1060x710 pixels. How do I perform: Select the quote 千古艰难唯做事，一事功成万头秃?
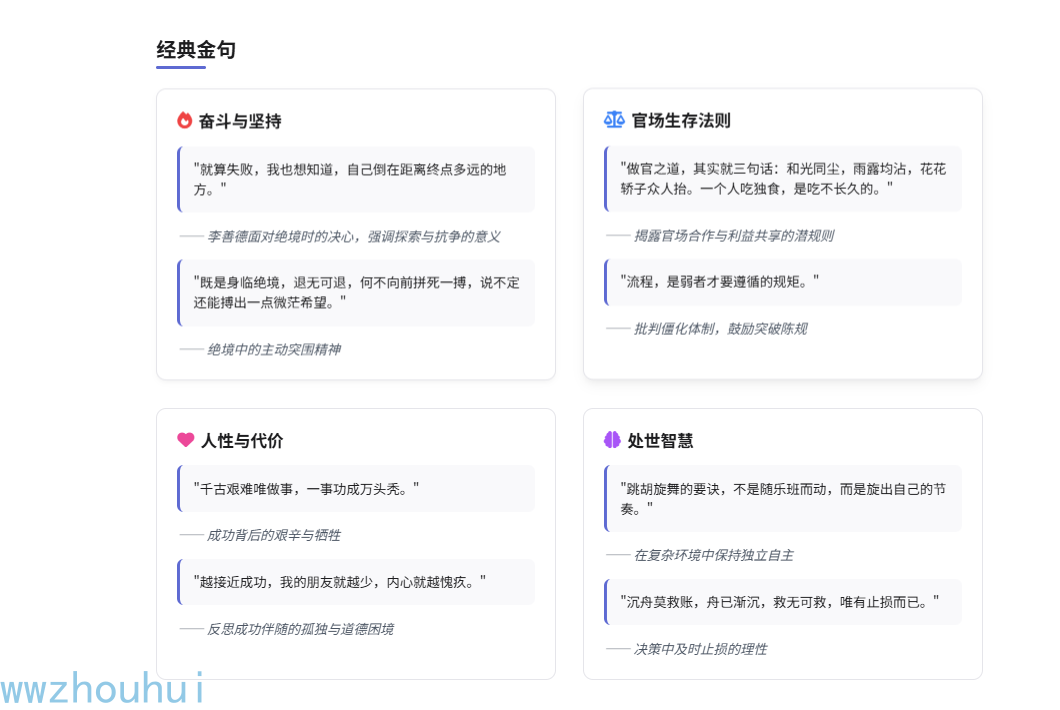click(x=356, y=489)
